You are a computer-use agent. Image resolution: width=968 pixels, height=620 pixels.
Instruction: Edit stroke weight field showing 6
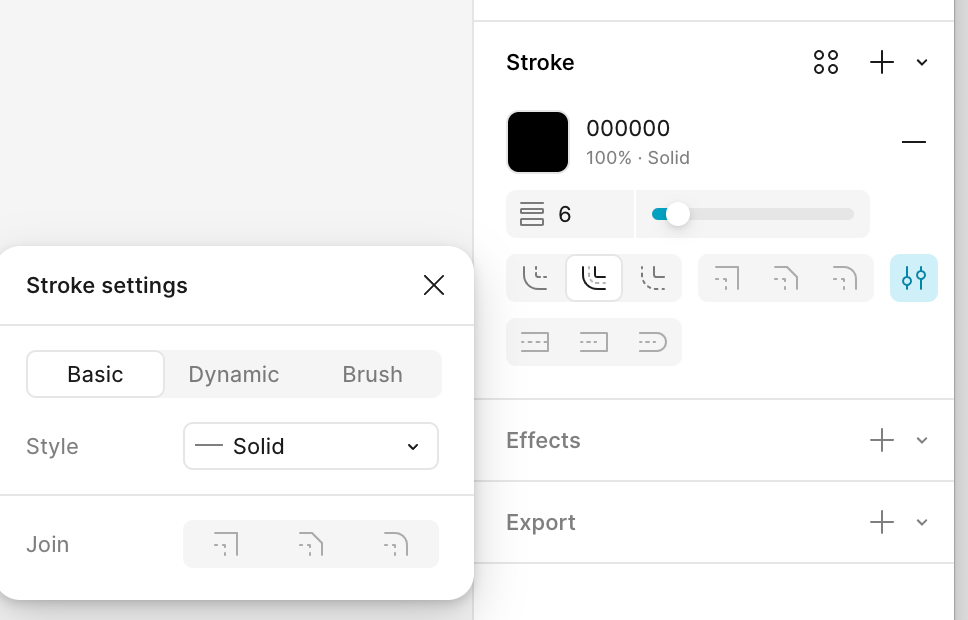[570, 214]
